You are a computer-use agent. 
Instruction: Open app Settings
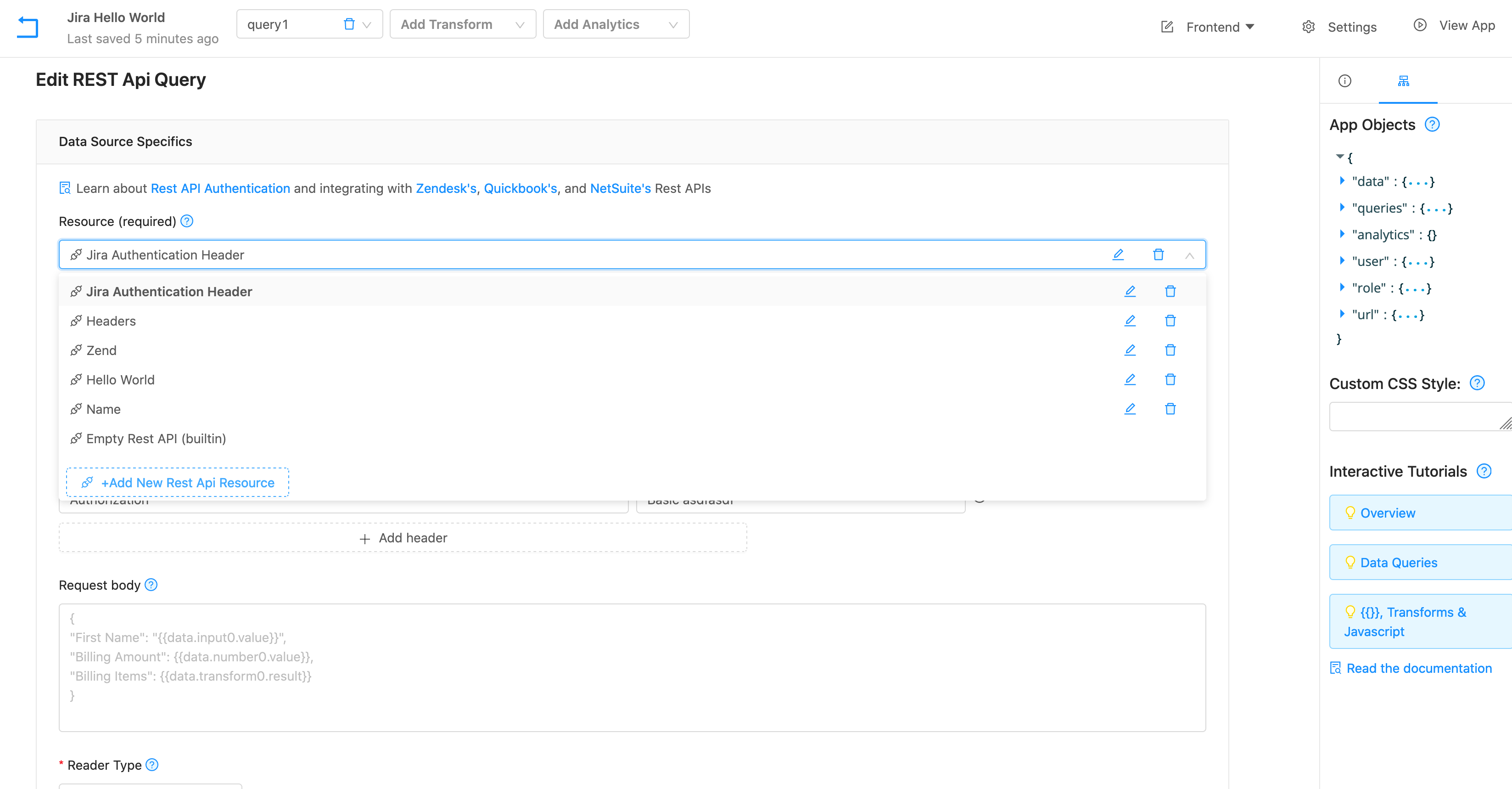[1339, 27]
